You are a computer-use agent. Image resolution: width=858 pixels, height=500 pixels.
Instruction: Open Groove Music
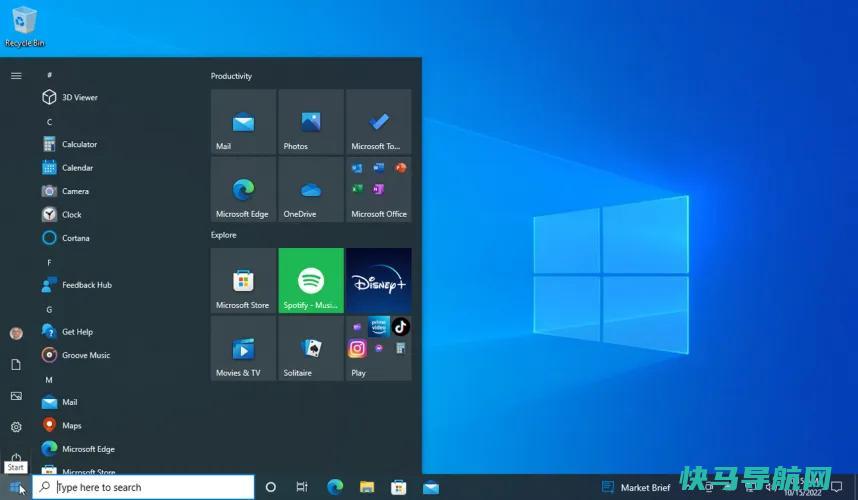coord(76,355)
